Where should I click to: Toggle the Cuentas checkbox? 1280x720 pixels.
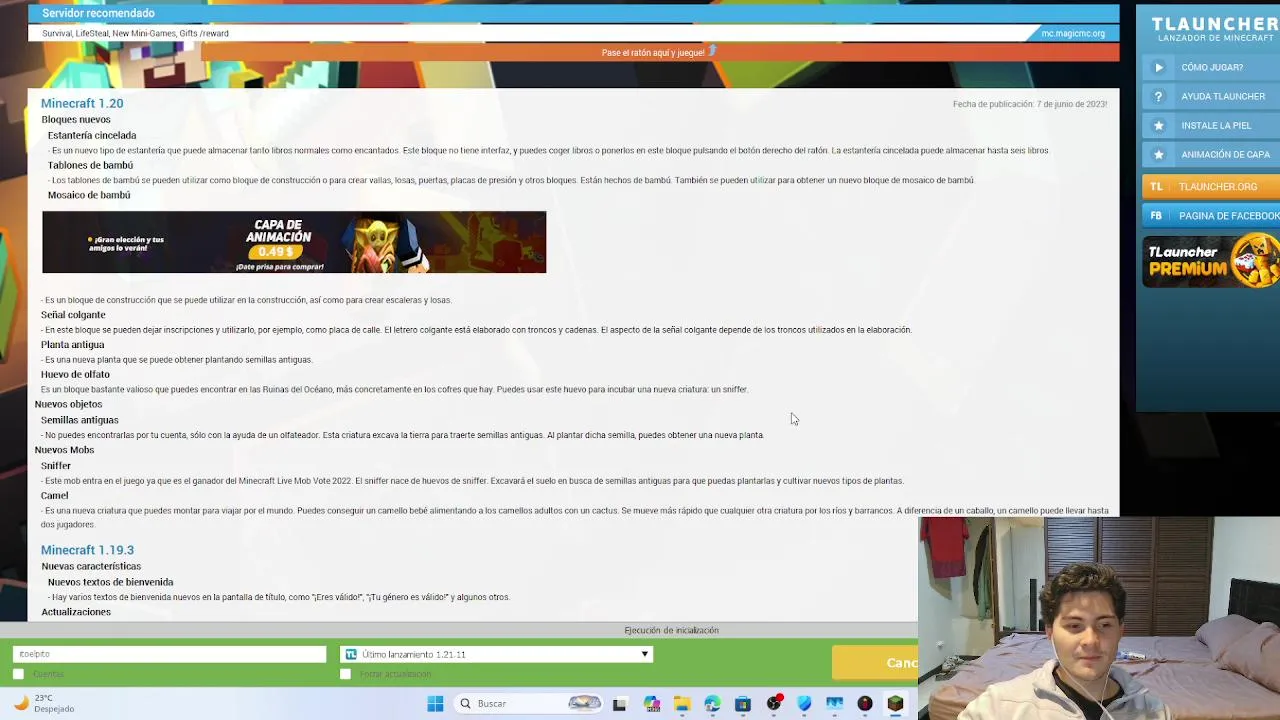18,674
